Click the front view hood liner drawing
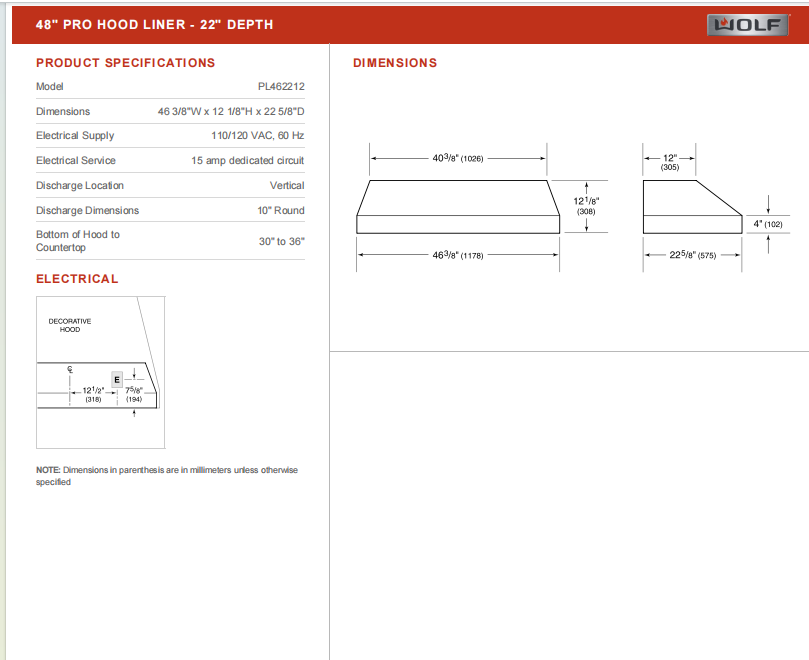Screen dimensions: 809x660 pos(458,207)
